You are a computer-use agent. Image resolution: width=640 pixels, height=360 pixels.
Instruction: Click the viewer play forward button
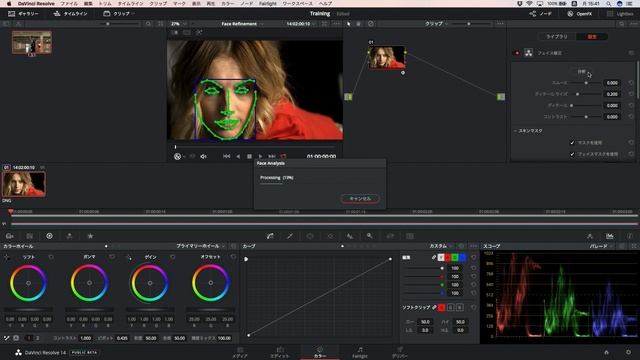[x=260, y=156]
